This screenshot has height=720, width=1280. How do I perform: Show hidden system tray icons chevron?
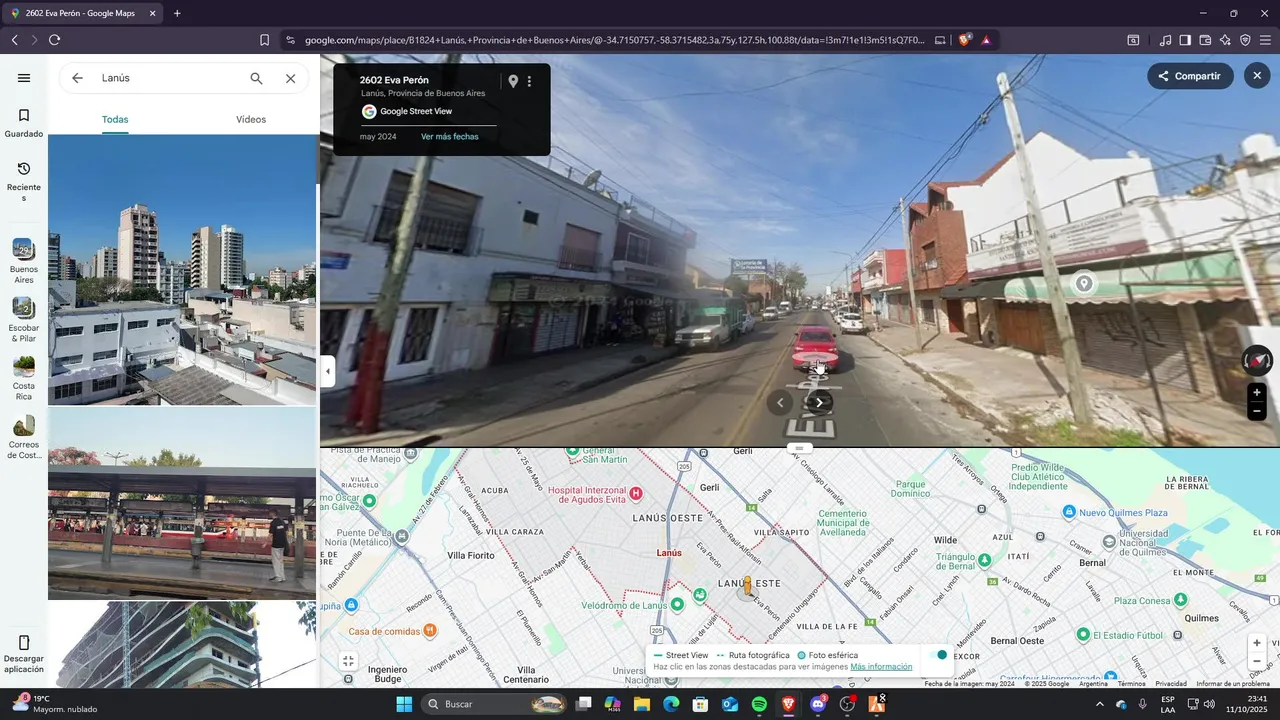(x=1100, y=704)
